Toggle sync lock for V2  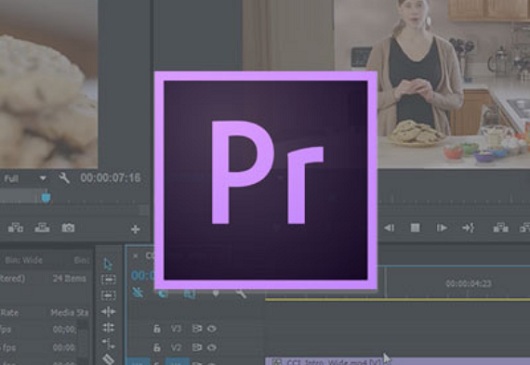click(x=197, y=347)
